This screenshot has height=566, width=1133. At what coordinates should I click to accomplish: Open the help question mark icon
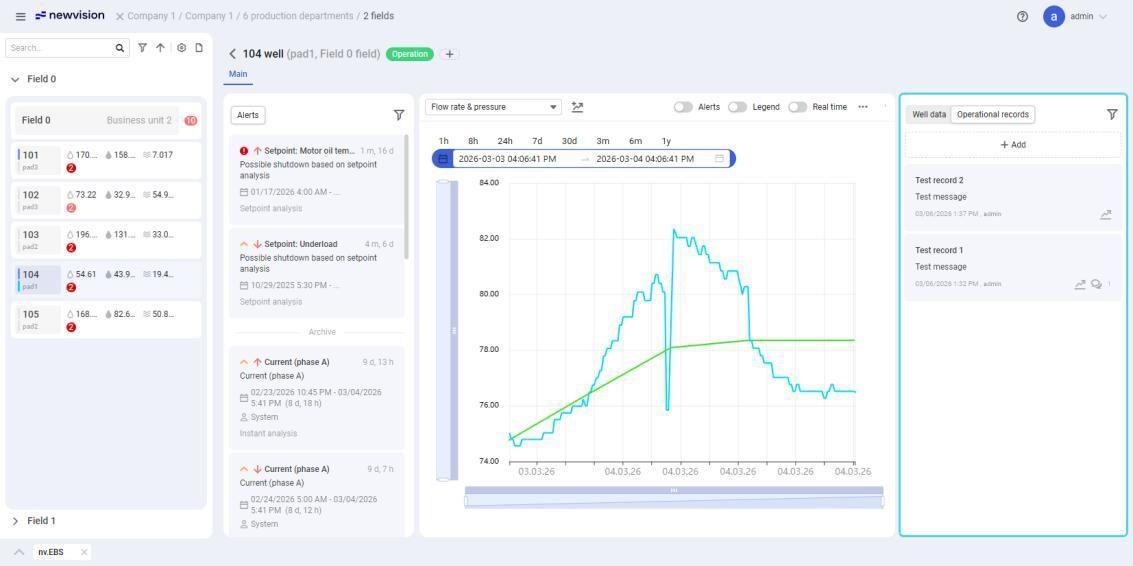(x=1022, y=16)
